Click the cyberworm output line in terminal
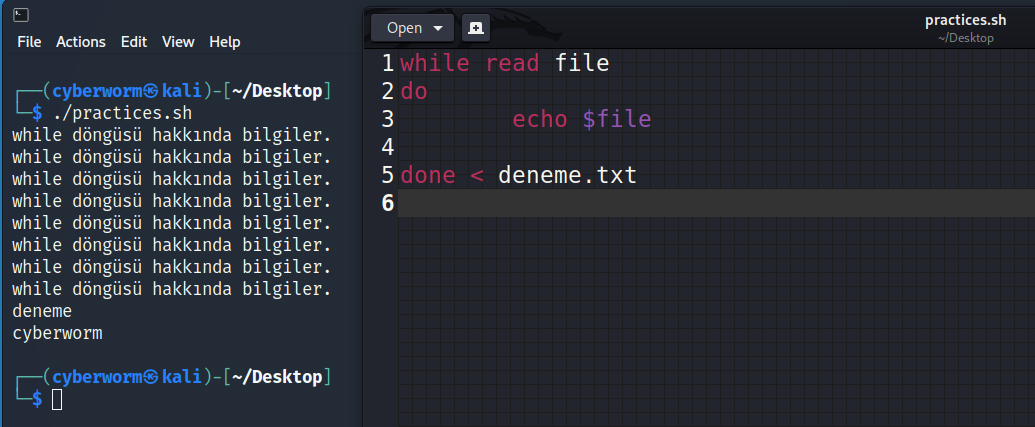 (x=57, y=333)
